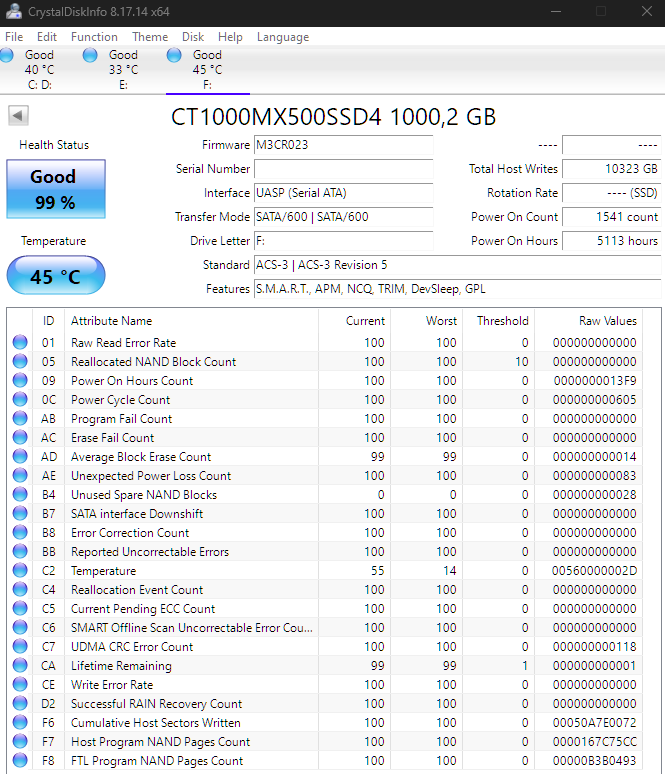
Task: Click the Standard field ACS-3 Revision 5
Action: click(458, 265)
